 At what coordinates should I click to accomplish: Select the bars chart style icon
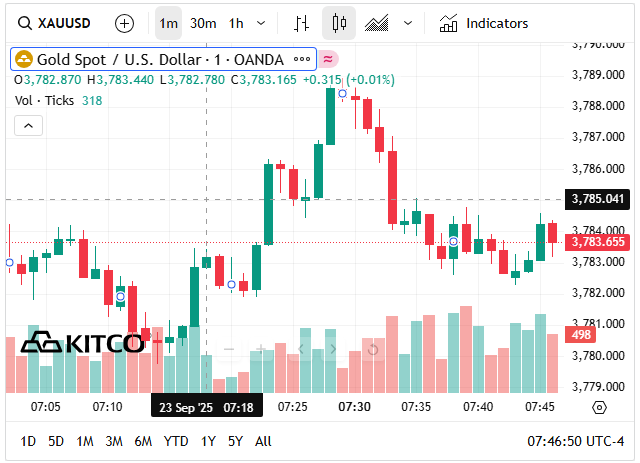(x=301, y=22)
